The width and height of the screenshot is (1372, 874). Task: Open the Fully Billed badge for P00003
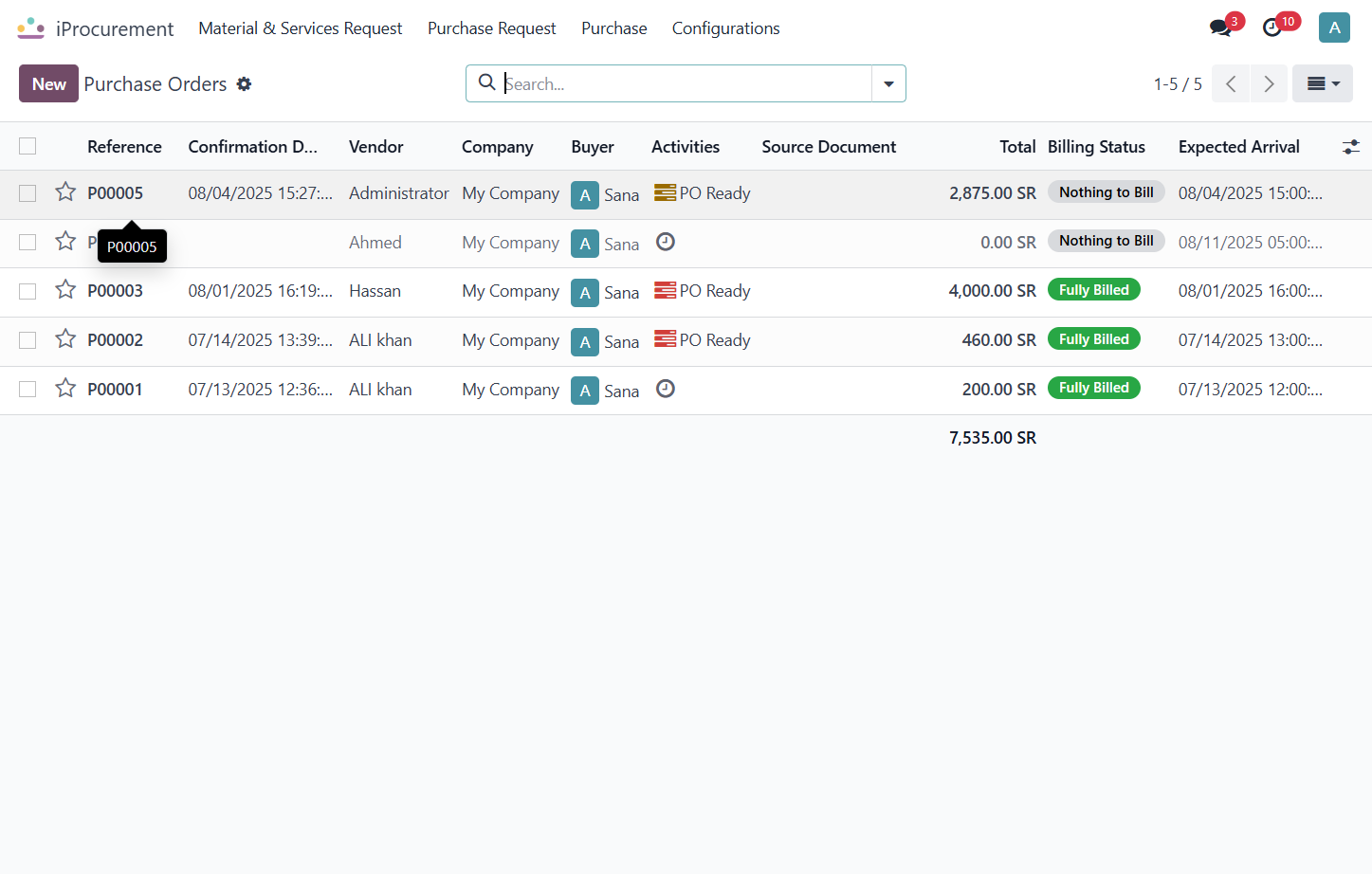tap(1094, 290)
